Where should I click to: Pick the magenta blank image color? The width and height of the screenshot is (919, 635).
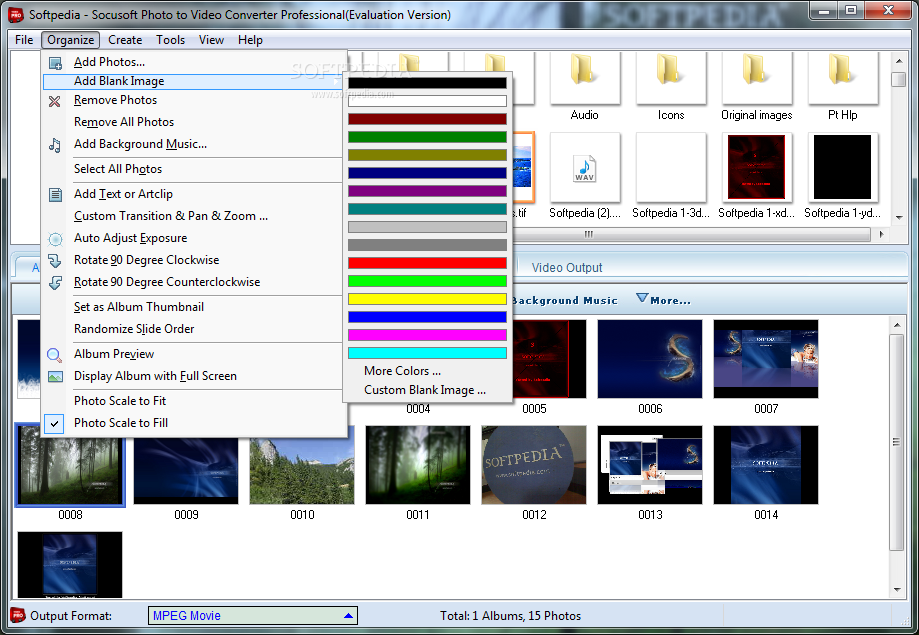[427, 335]
